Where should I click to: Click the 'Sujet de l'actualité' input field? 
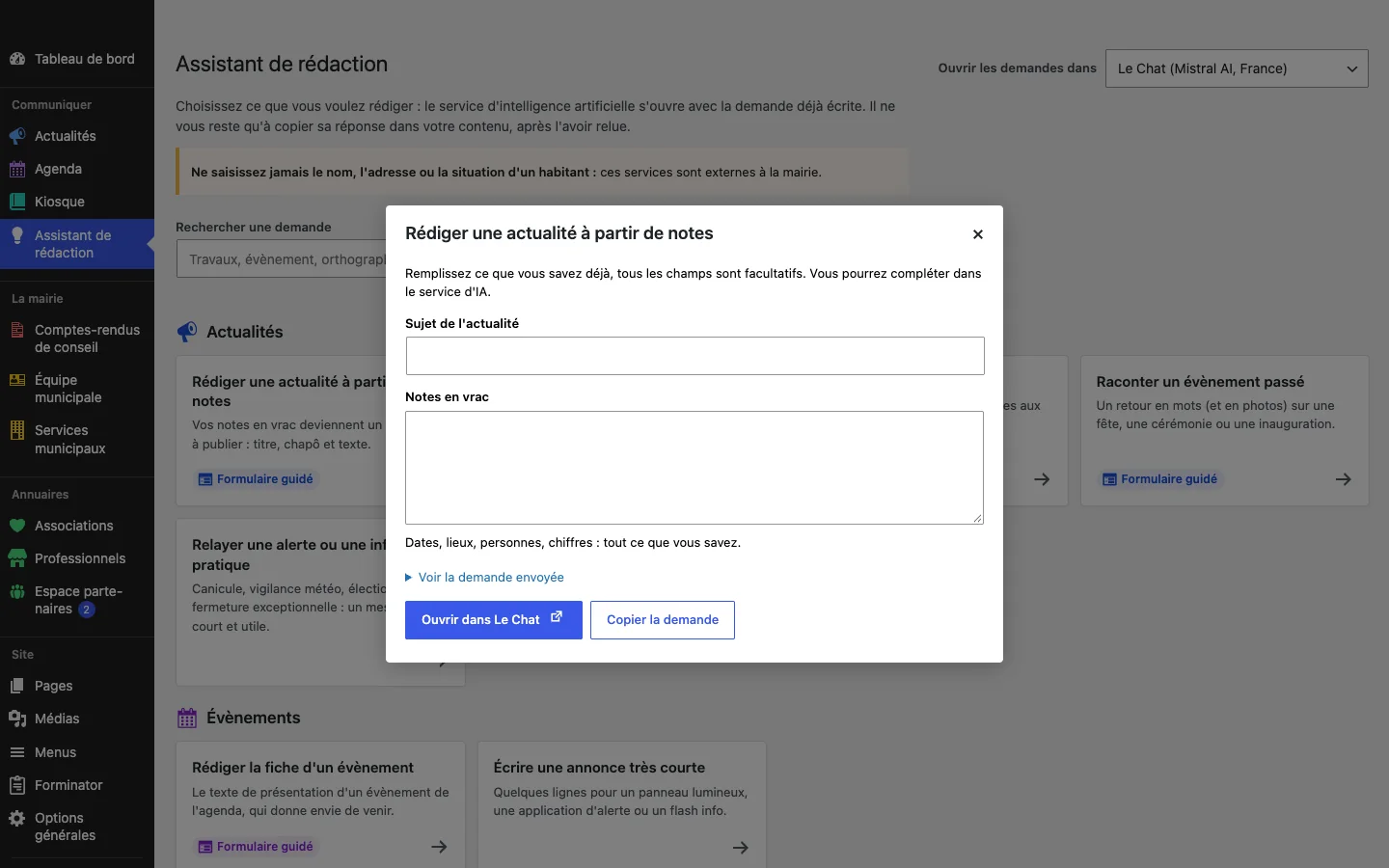coord(695,356)
